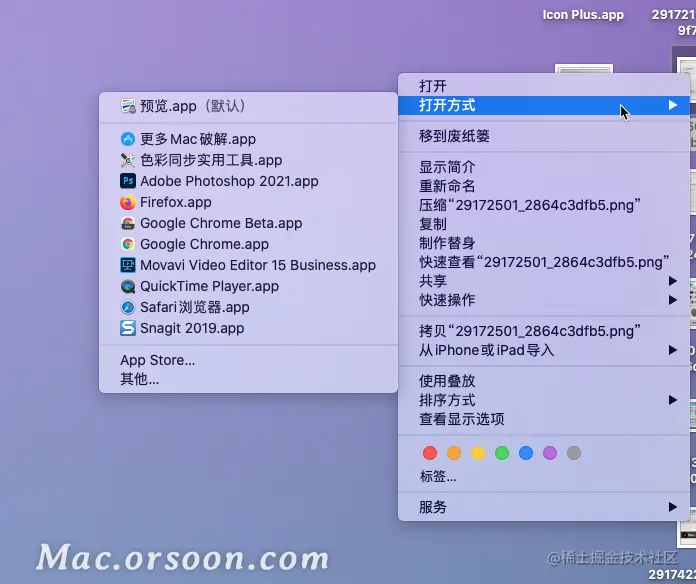Select Google Chrome Beta.app

click(248, 223)
